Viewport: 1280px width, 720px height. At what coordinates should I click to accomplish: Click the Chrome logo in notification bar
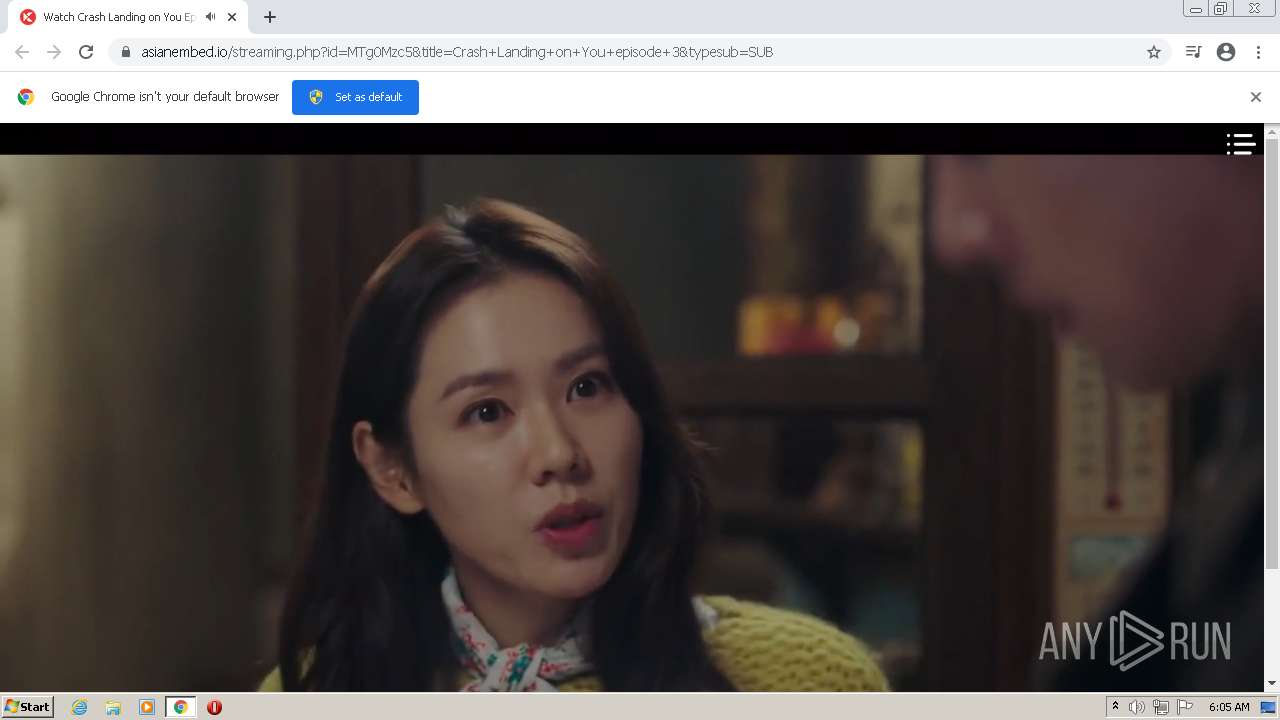pyautogui.click(x=26, y=97)
